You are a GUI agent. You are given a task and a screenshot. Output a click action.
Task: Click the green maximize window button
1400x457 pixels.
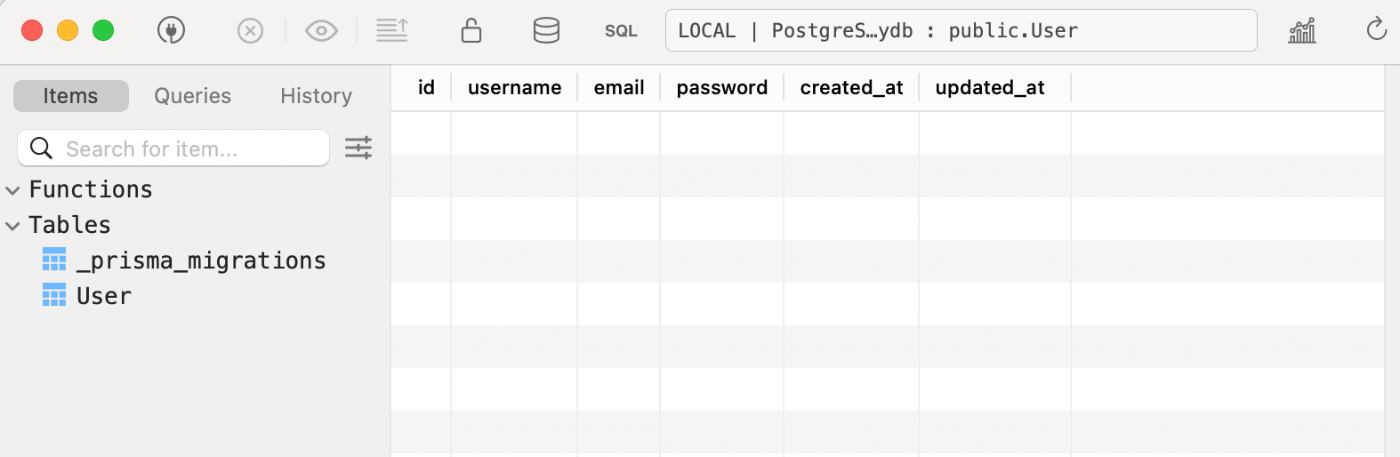[x=103, y=30]
